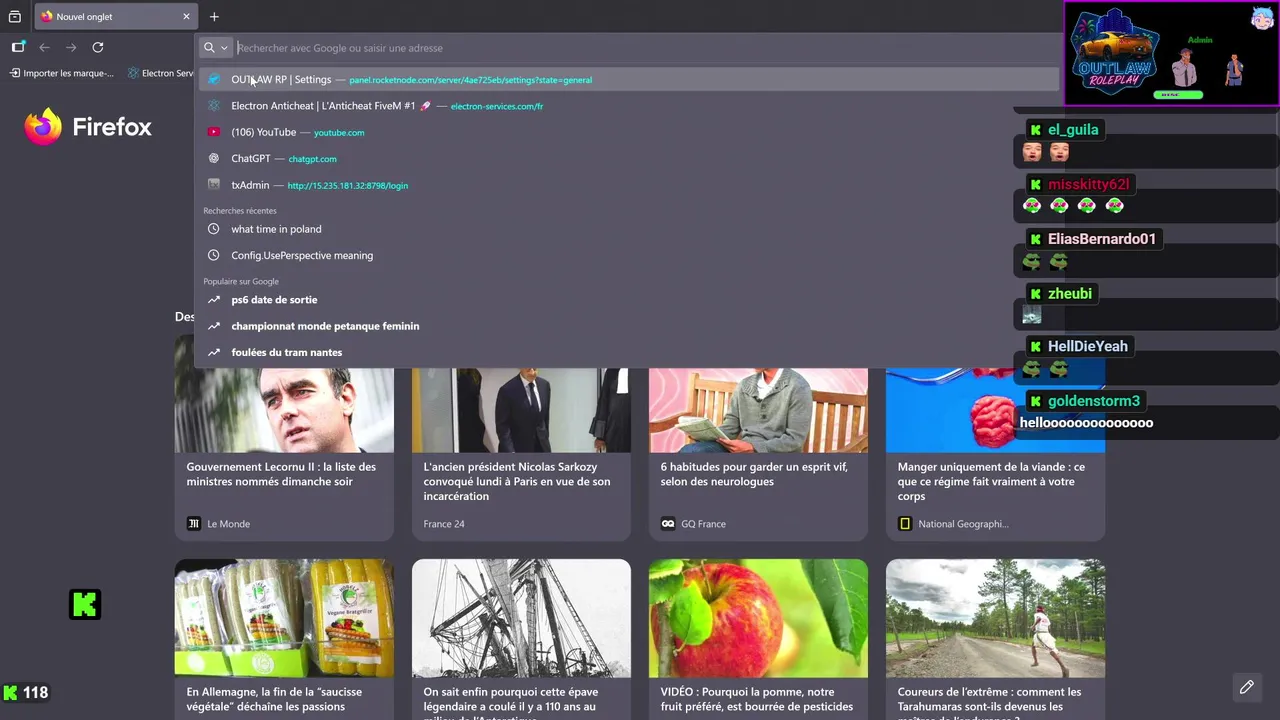Select (106) YouTube suggestion
This screenshot has width=1280, height=720.
628,132
